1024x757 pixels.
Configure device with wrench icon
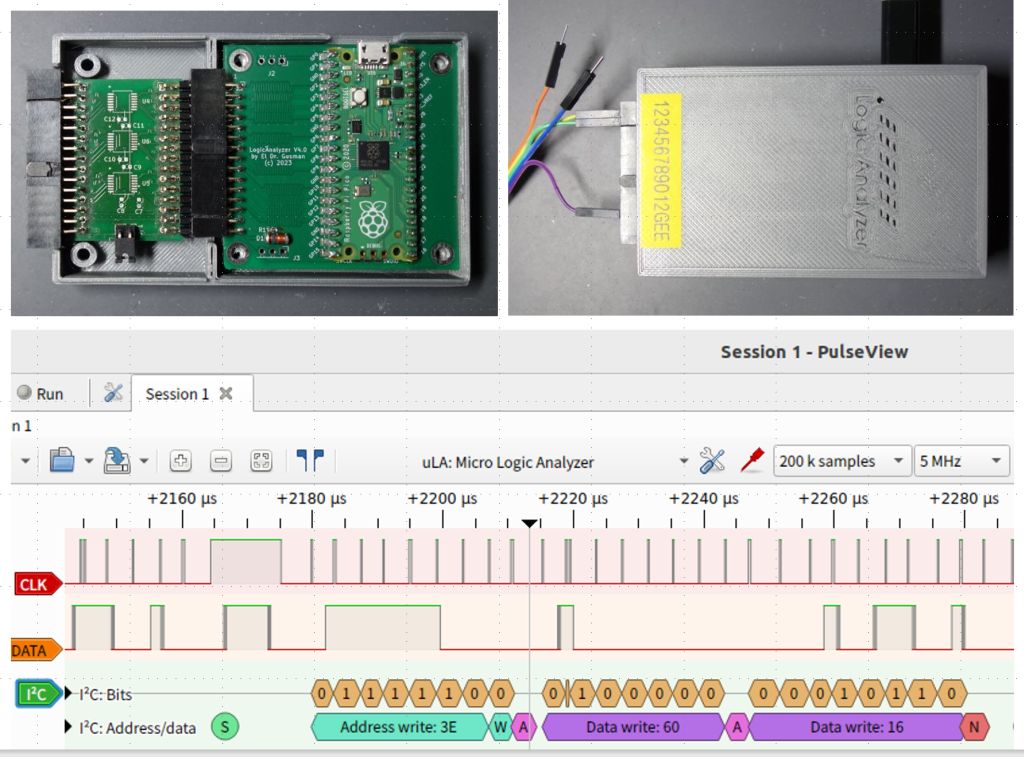coord(712,460)
